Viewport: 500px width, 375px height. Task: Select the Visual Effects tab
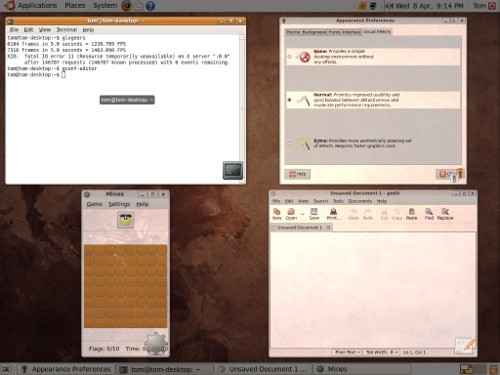377,32
